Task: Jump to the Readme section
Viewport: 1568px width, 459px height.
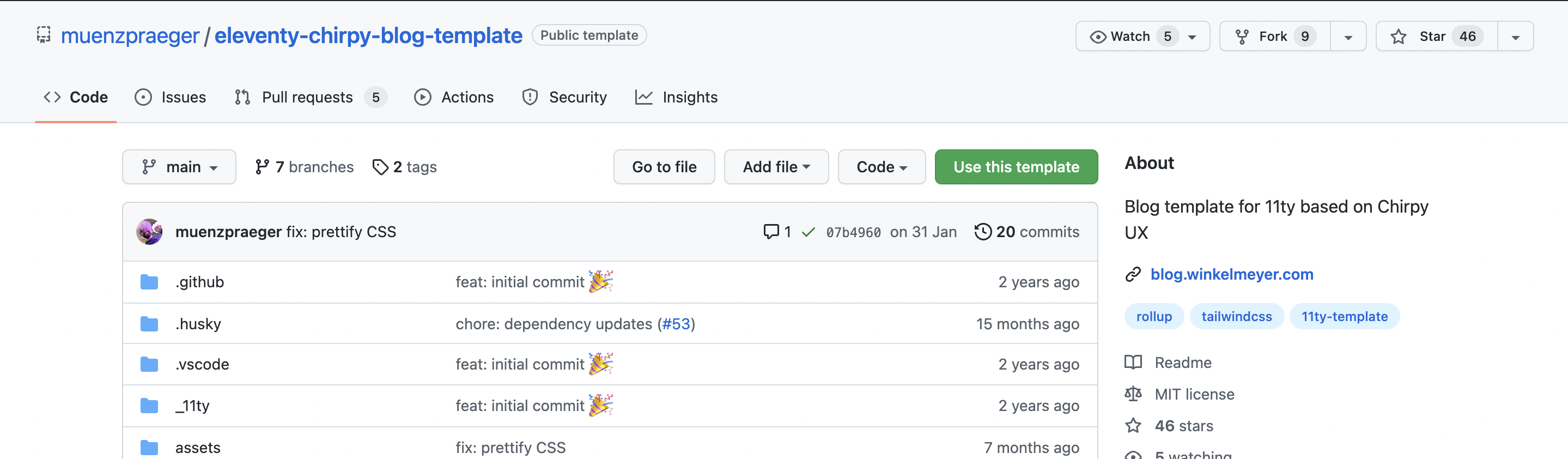Action: (1183, 363)
